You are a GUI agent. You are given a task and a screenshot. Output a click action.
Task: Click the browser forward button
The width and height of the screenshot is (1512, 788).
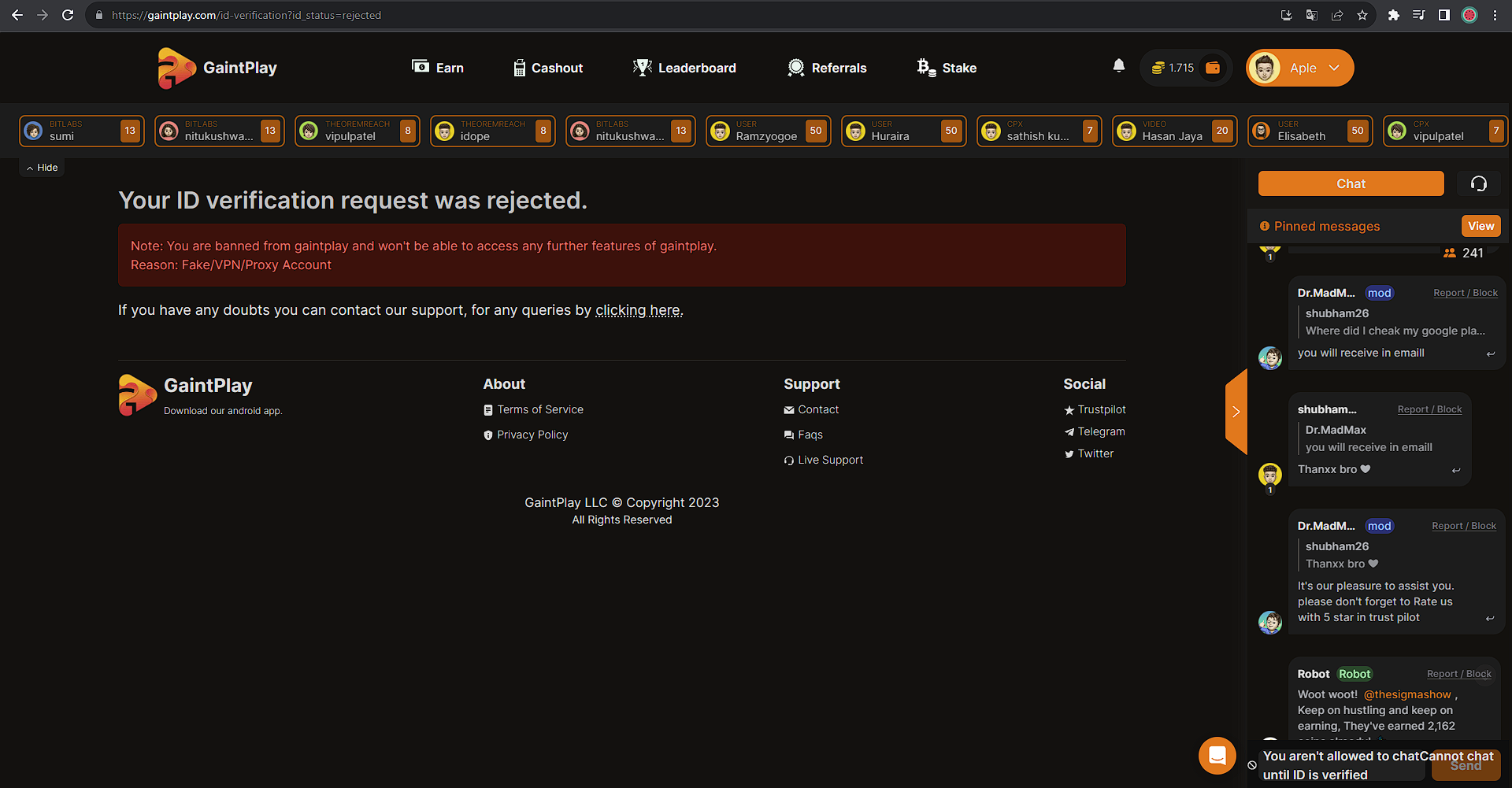pos(43,15)
